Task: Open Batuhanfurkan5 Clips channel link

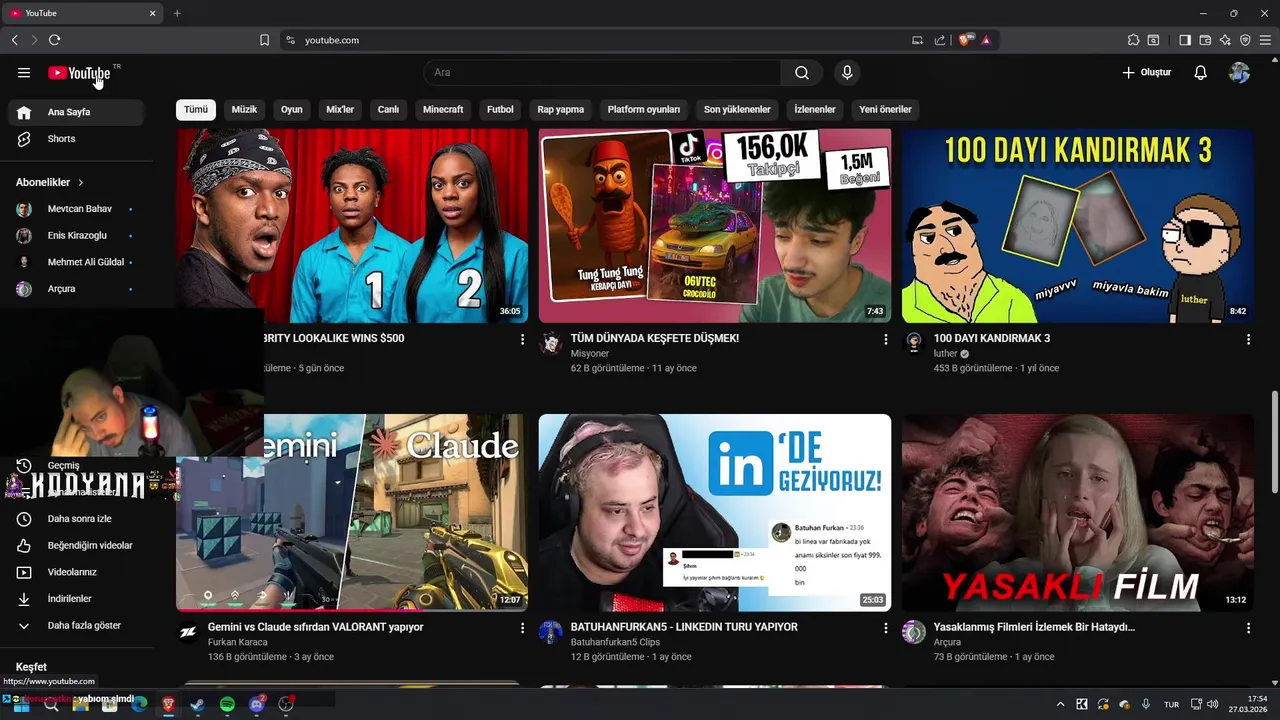Action: 615,642
